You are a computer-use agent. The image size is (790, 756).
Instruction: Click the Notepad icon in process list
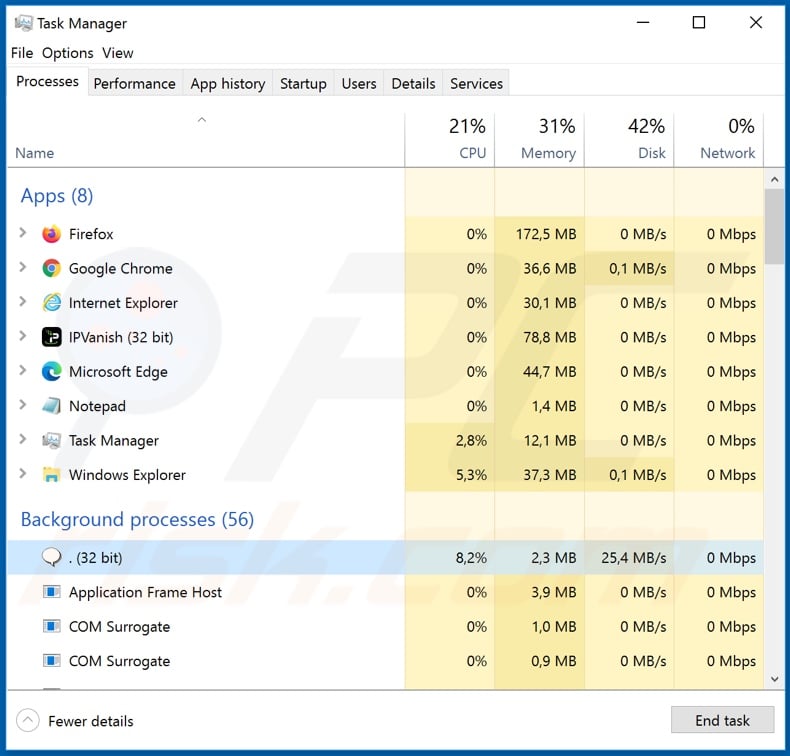coord(51,406)
